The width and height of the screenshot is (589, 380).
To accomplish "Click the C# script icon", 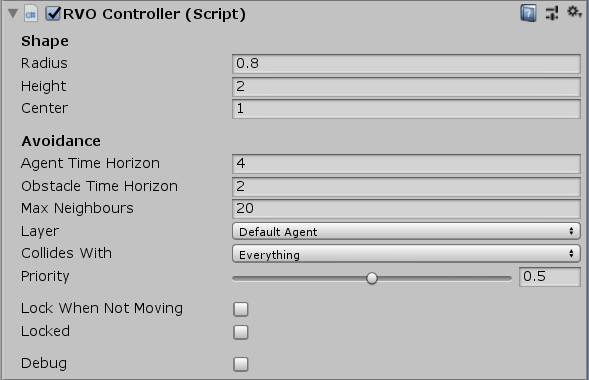I will tap(31, 14).
